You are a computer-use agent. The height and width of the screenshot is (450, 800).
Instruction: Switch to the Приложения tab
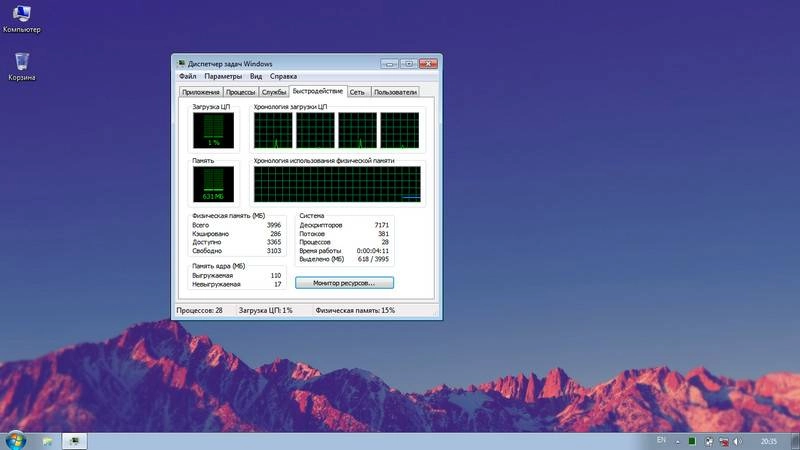point(201,92)
